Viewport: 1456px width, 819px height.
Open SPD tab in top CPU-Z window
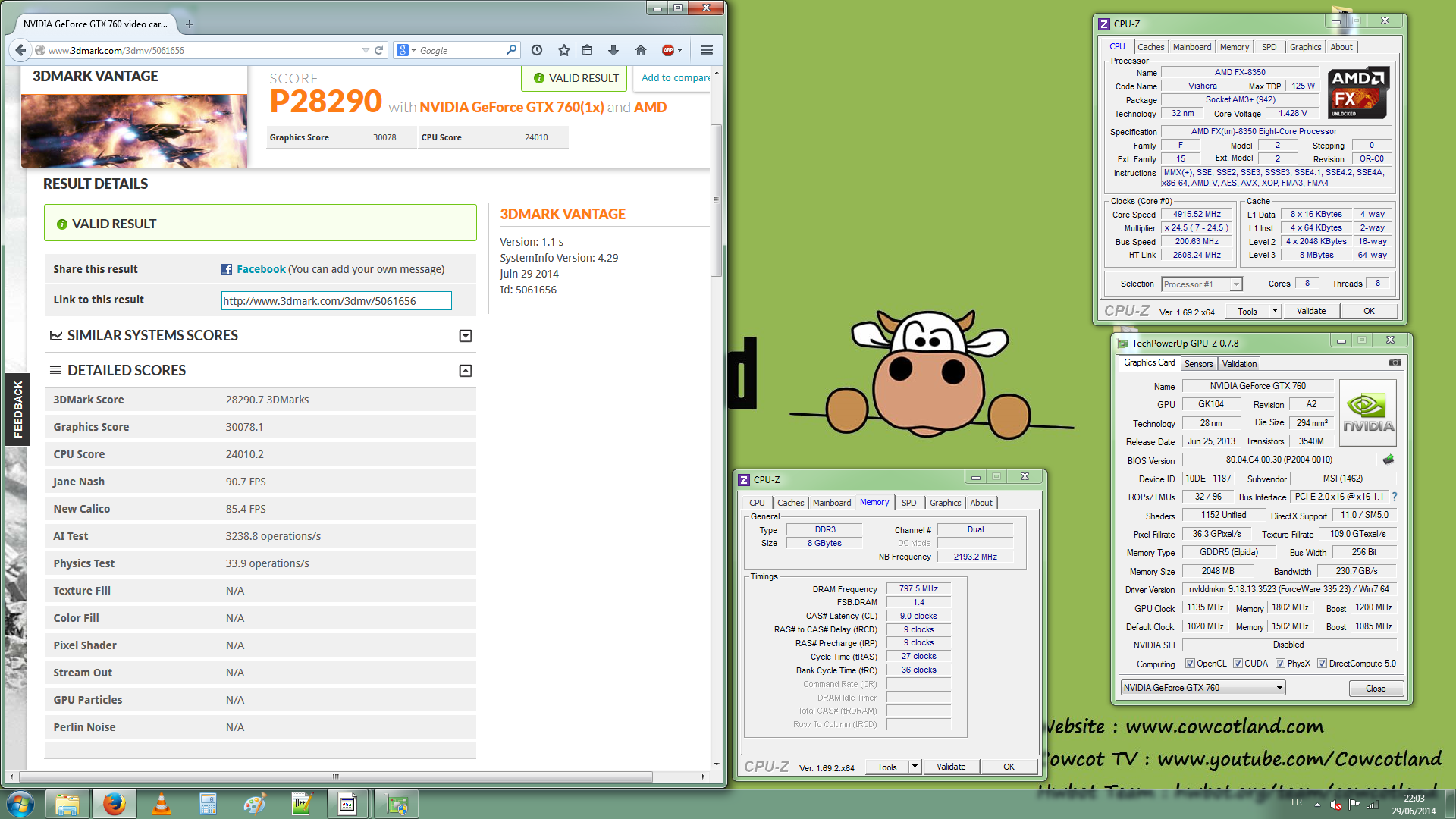click(x=1269, y=47)
